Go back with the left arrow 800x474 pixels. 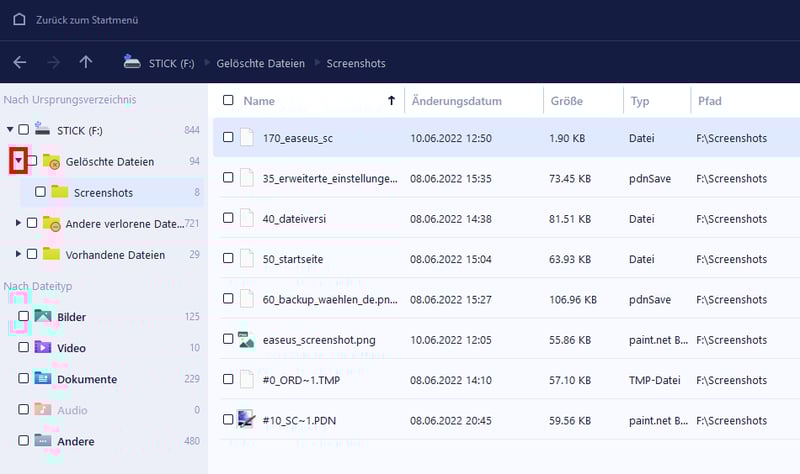[x=20, y=62]
